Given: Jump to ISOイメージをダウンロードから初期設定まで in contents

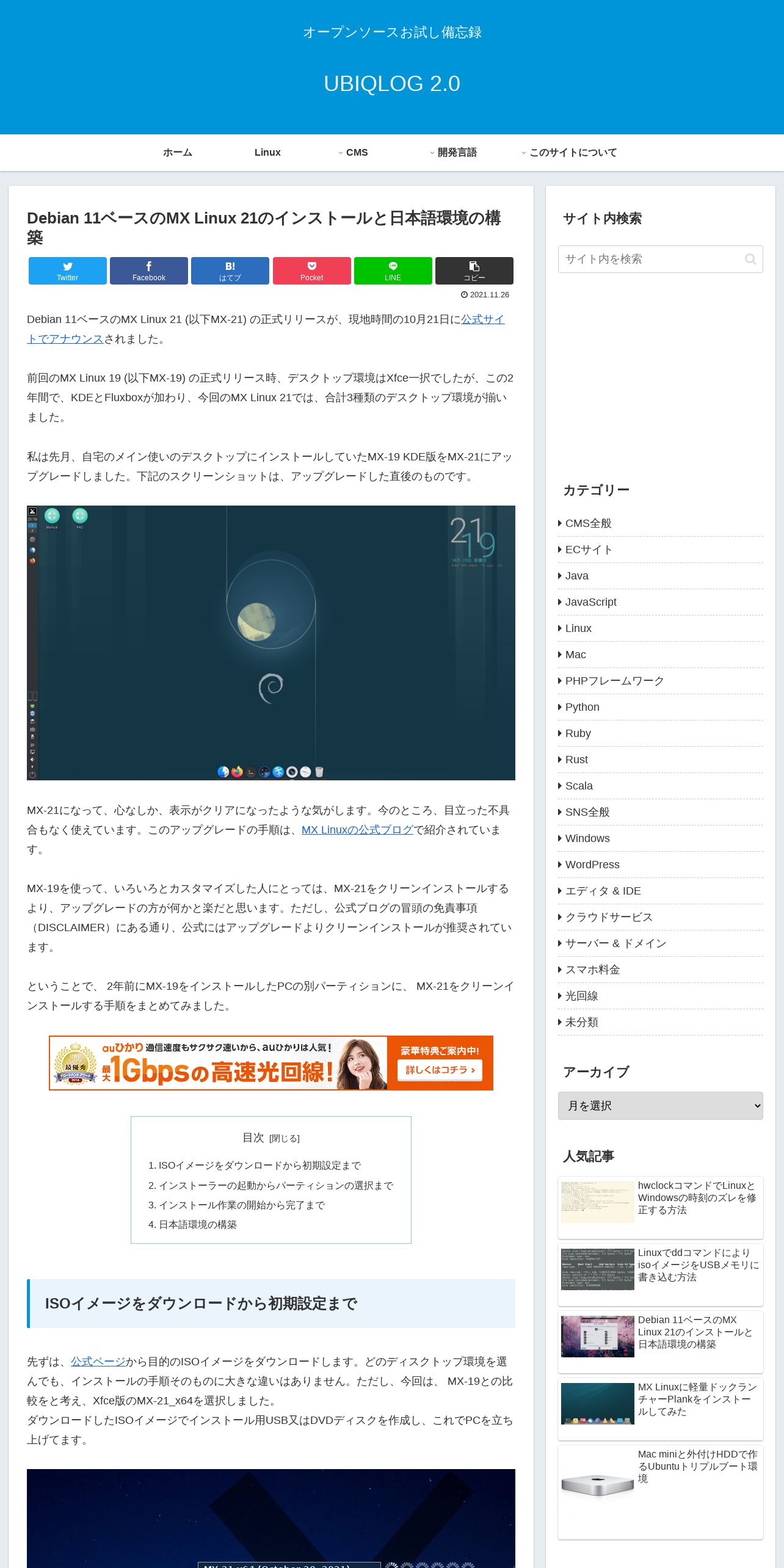Looking at the screenshot, I should [260, 1166].
